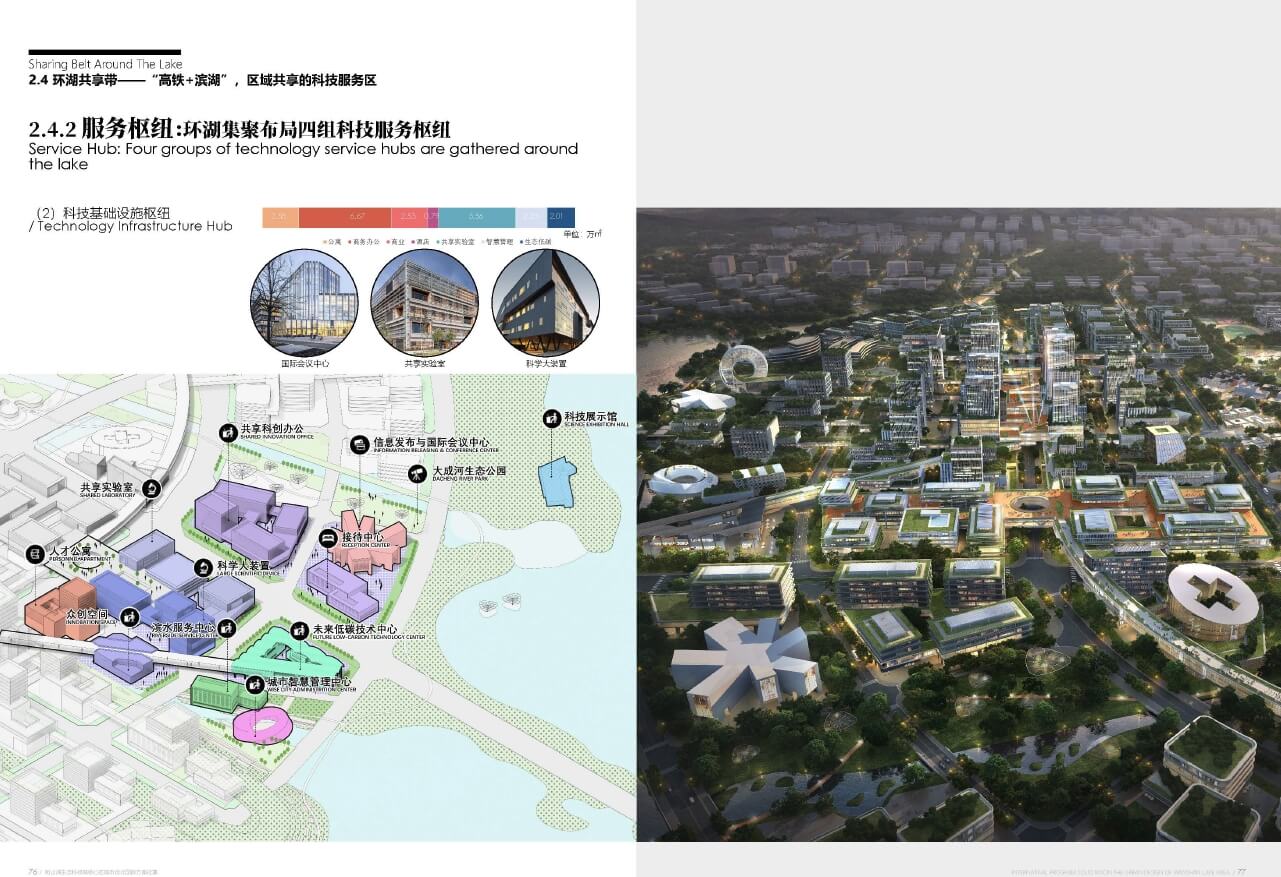
Task: Click the 未来低碳技术中心 map label
Action: [354, 629]
